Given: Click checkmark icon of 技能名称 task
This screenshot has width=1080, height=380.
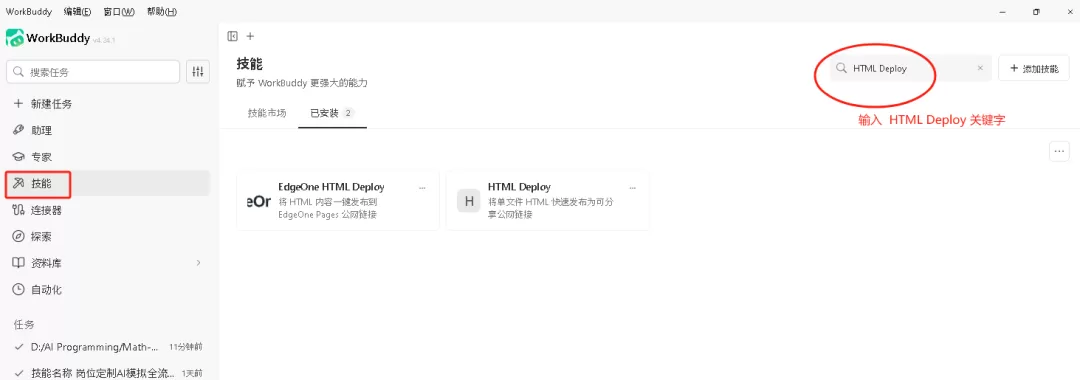Looking at the screenshot, I should click(x=19, y=373).
